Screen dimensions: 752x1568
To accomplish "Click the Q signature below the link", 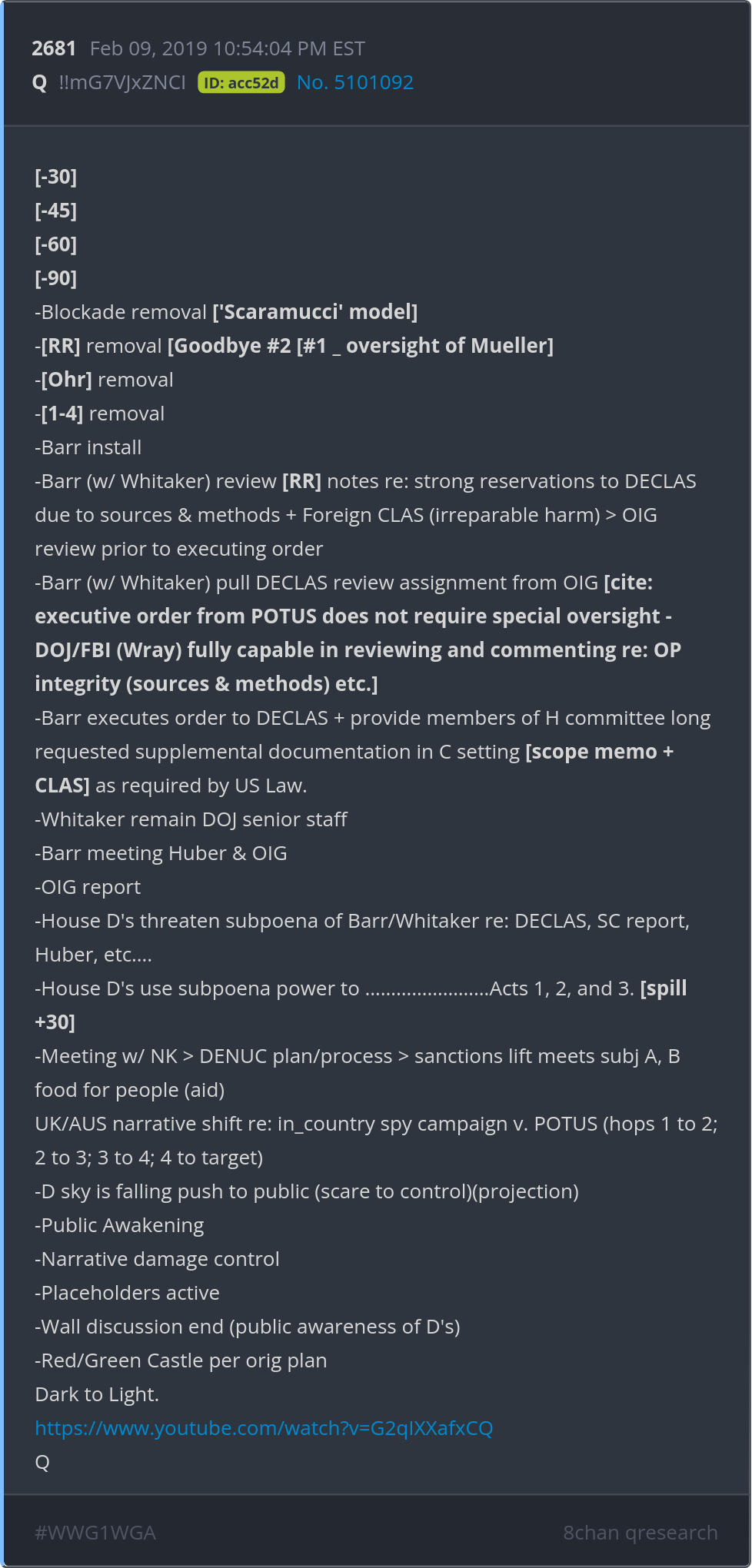I will pos(42,1462).
